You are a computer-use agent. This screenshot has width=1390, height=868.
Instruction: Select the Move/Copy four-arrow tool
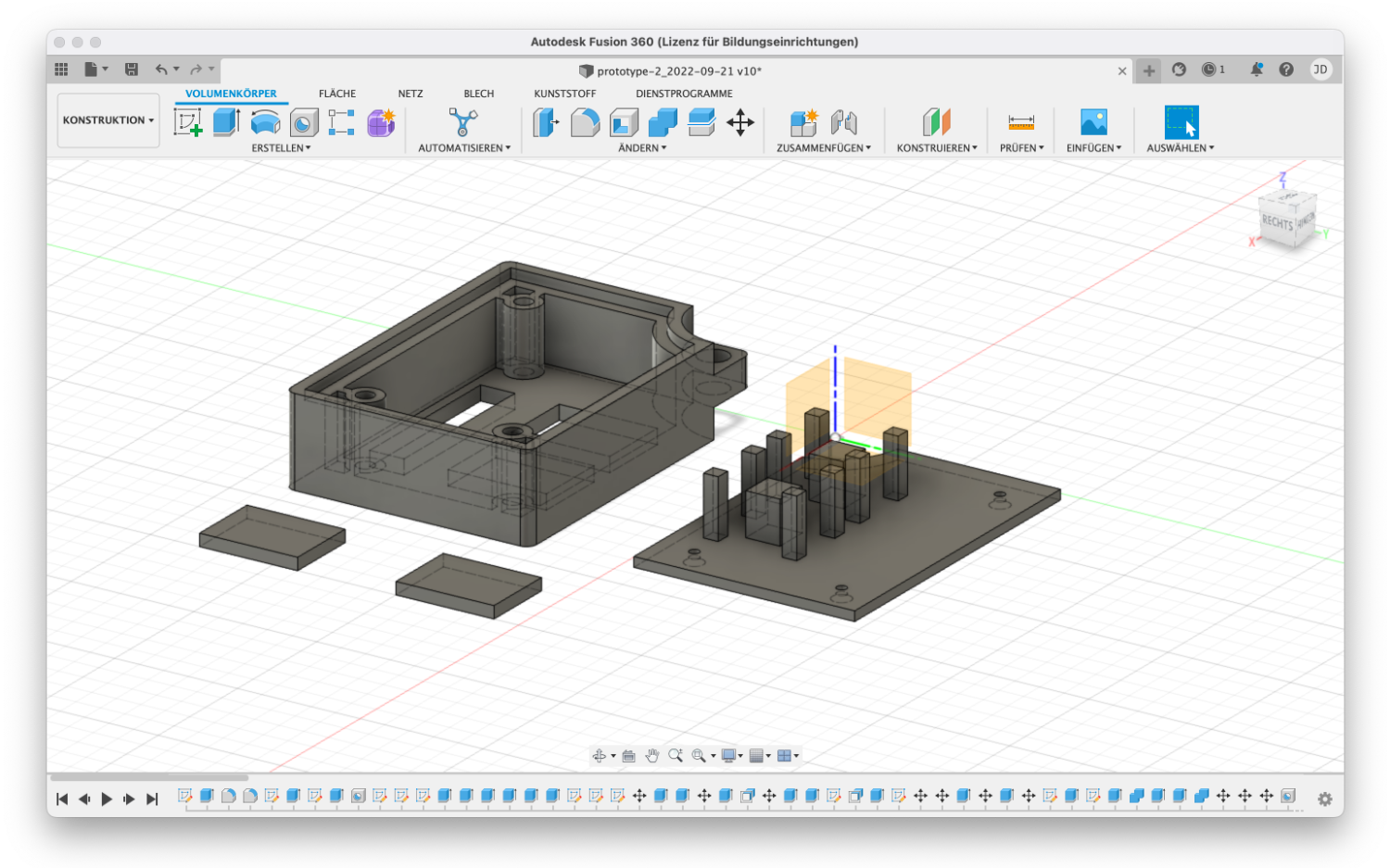coord(740,122)
